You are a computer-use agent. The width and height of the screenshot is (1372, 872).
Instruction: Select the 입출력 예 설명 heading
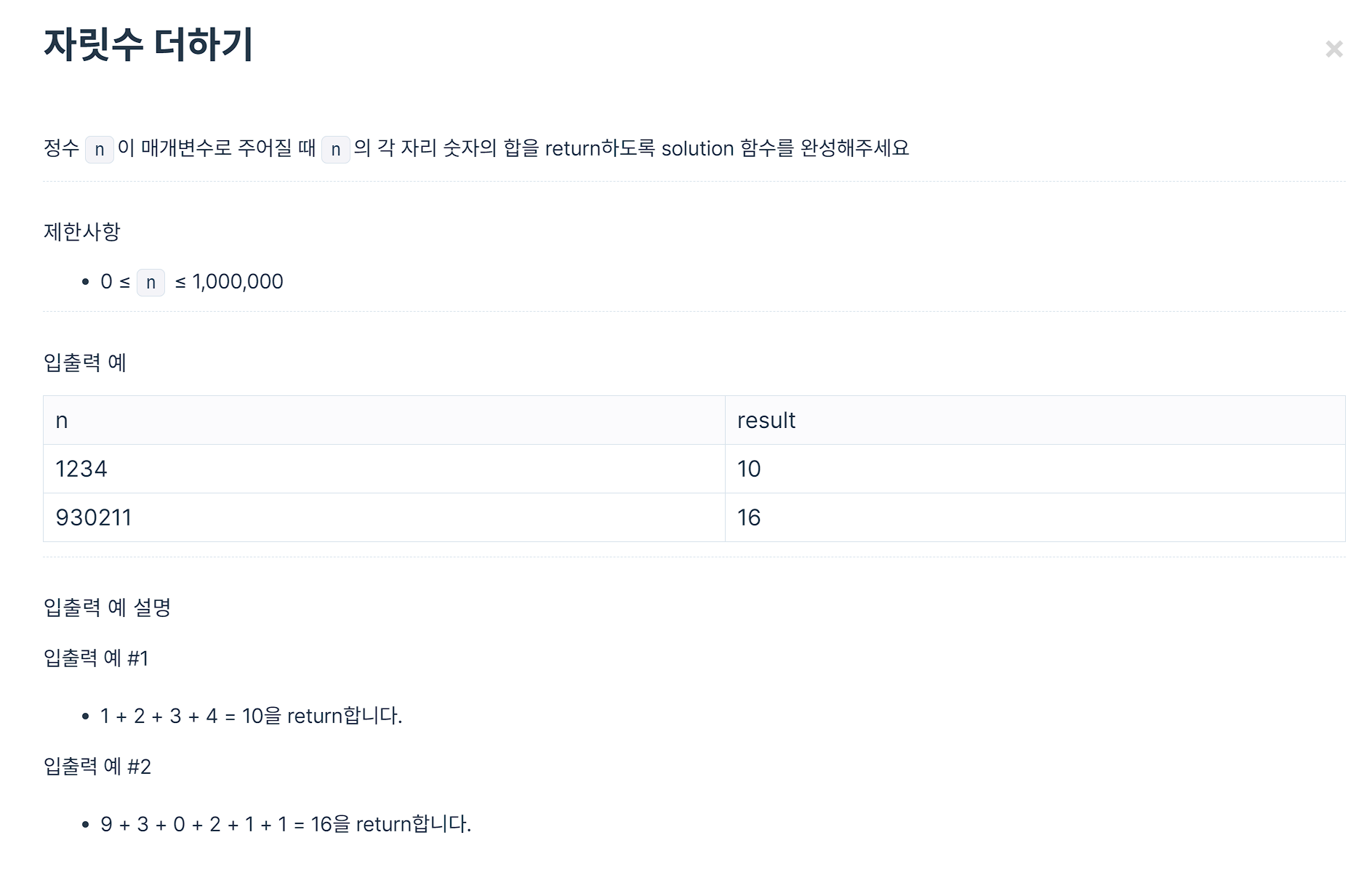(x=108, y=607)
